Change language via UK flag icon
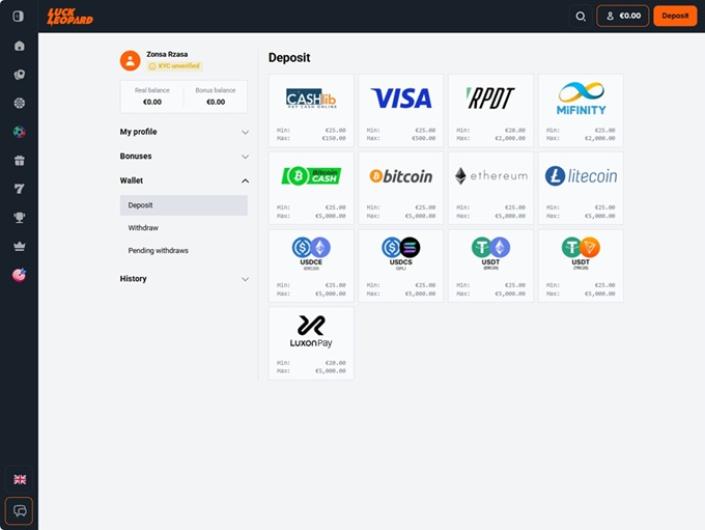Image resolution: width=705 pixels, height=530 pixels. tap(20, 479)
